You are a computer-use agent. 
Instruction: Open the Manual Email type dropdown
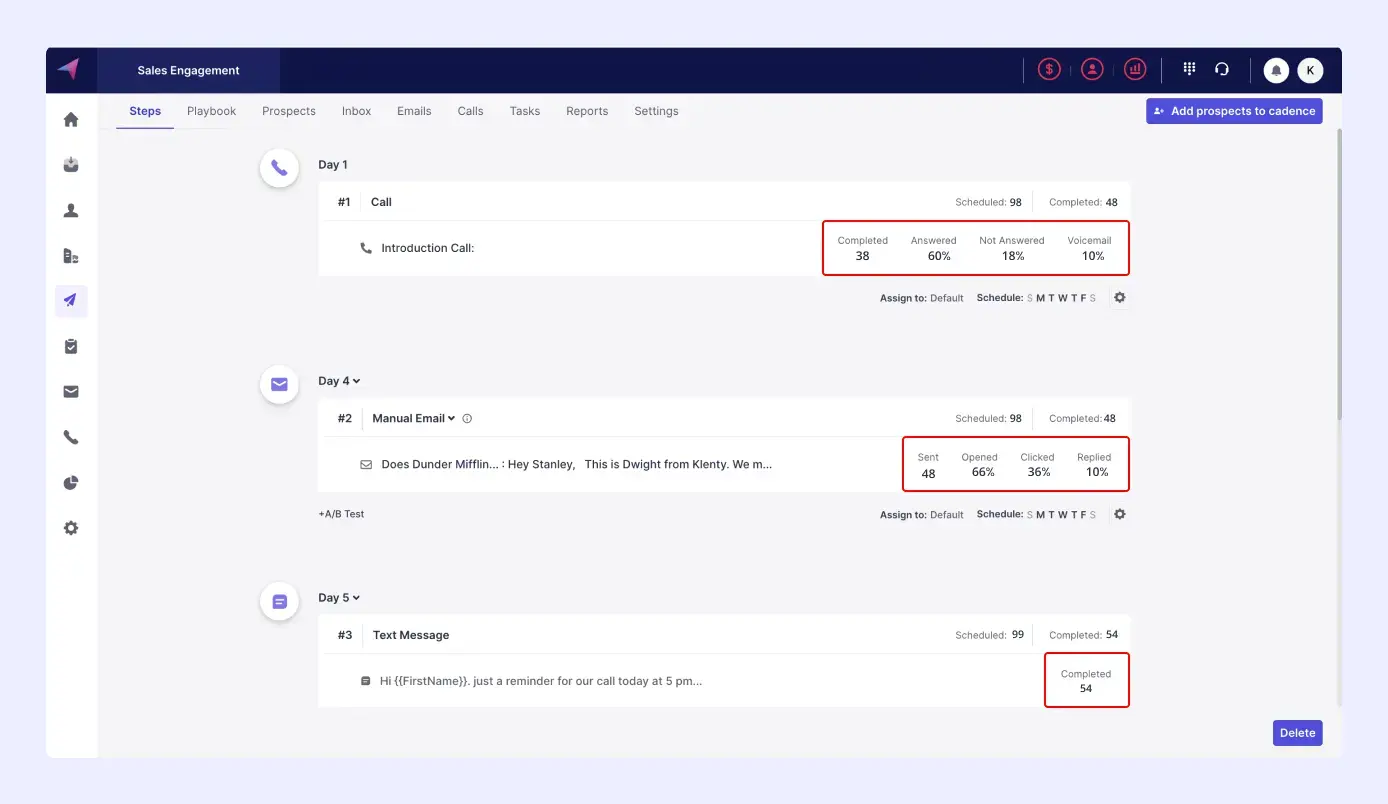point(414,419)
